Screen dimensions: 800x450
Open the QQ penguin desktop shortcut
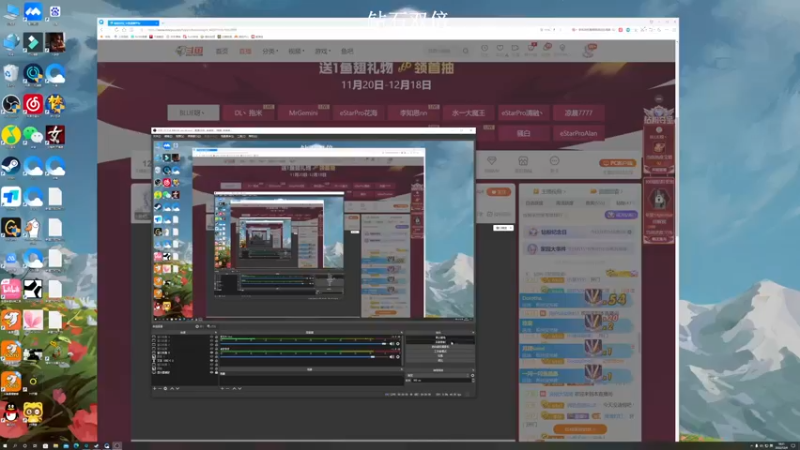pyautogui.click(x=11, y=412)
